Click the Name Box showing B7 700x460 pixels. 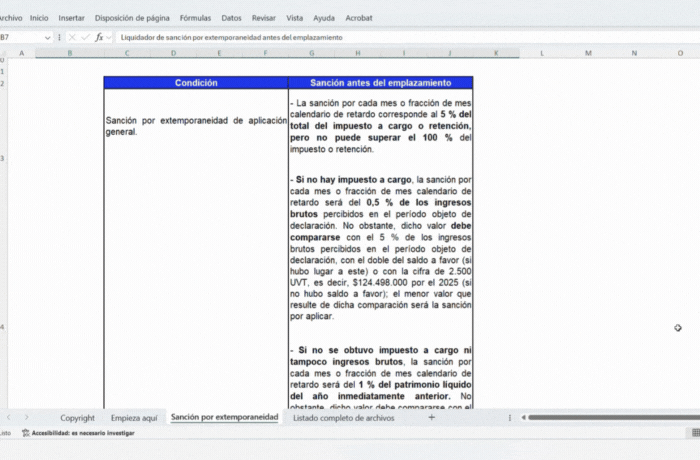(x=20, y=38)
